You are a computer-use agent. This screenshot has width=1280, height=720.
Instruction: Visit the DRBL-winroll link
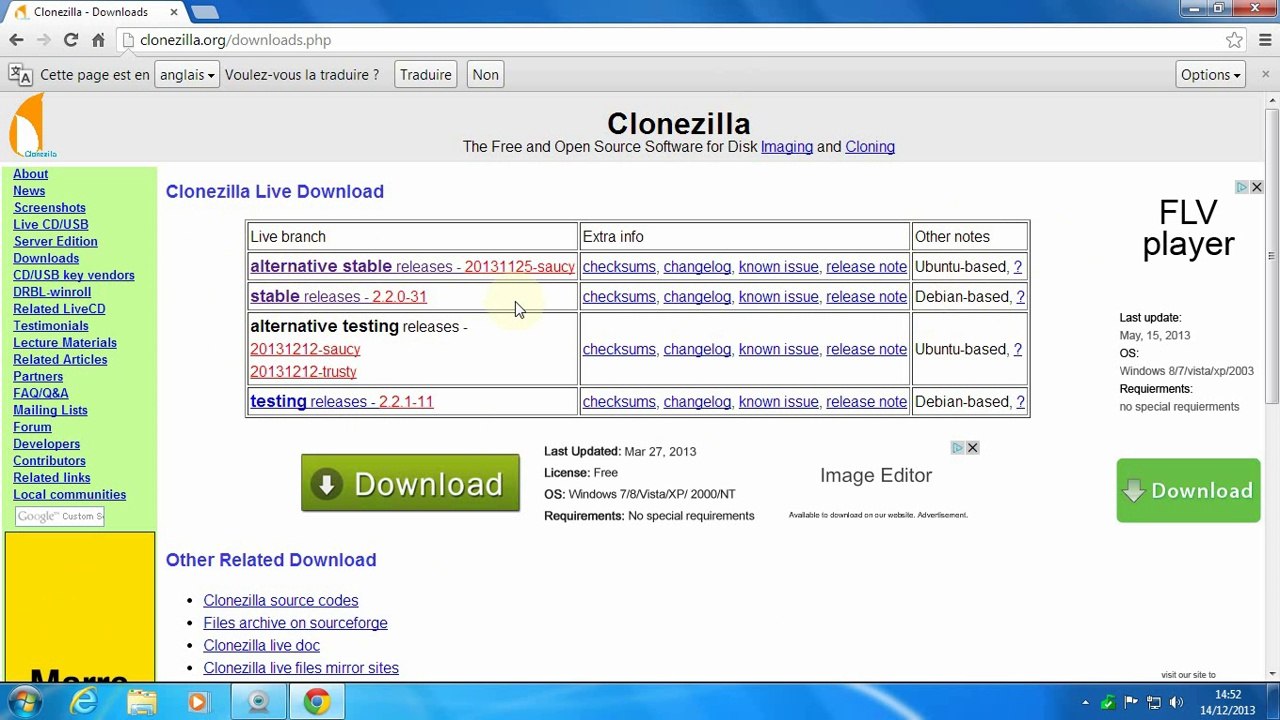(x=52, y=292)
